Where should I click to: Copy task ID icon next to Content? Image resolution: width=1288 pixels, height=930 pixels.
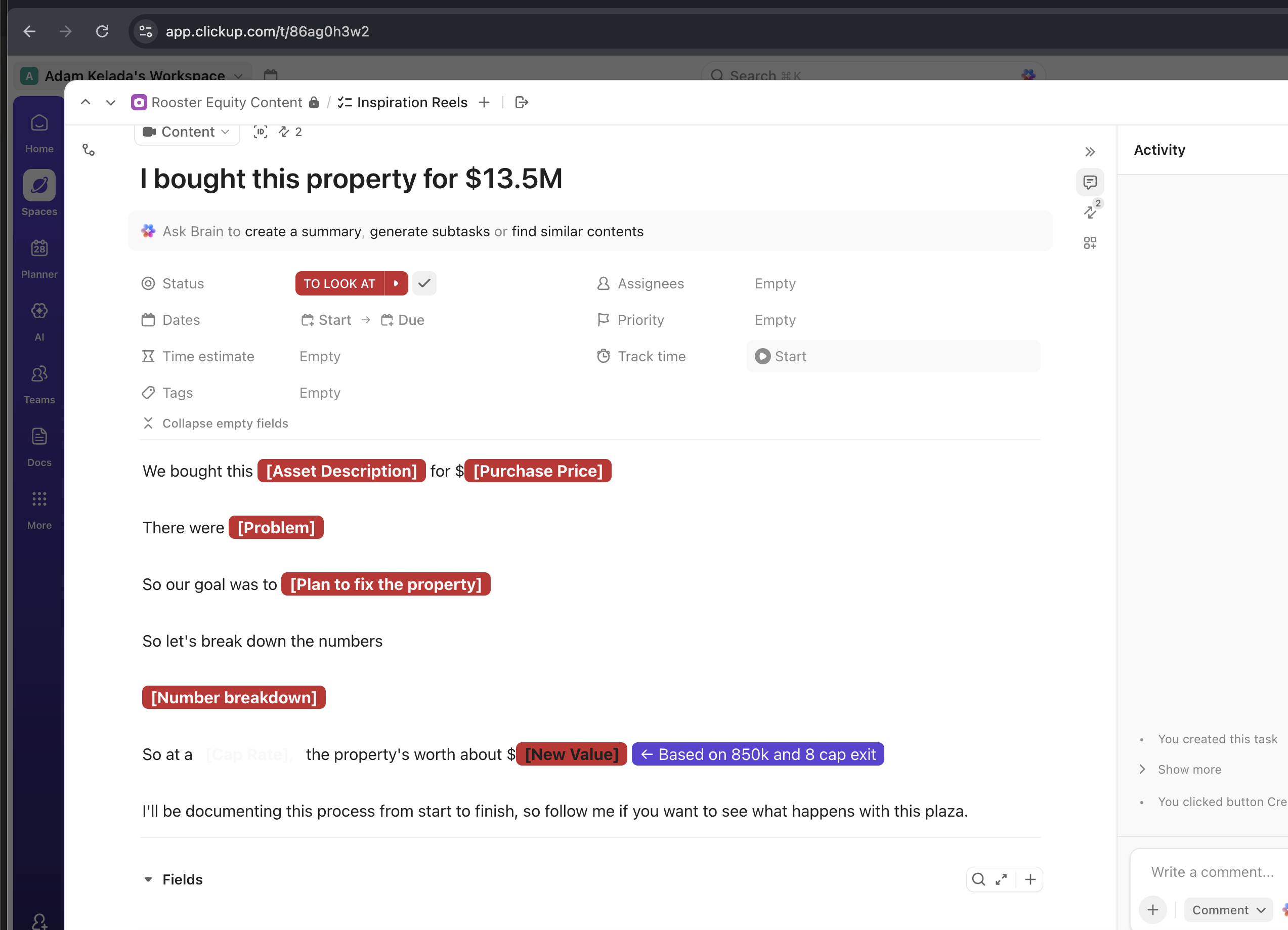pyautogui.click(x=260, y=132)
